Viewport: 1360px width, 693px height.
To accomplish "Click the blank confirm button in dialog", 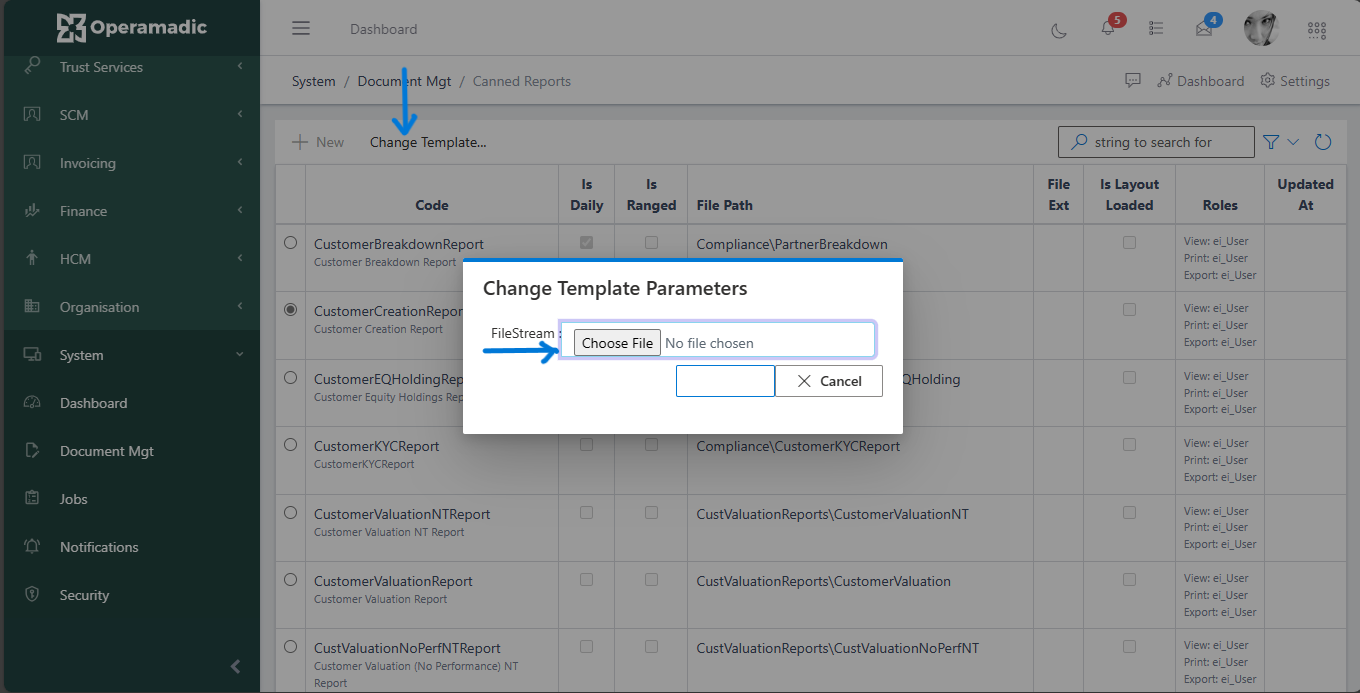I will tap(725, 381).
